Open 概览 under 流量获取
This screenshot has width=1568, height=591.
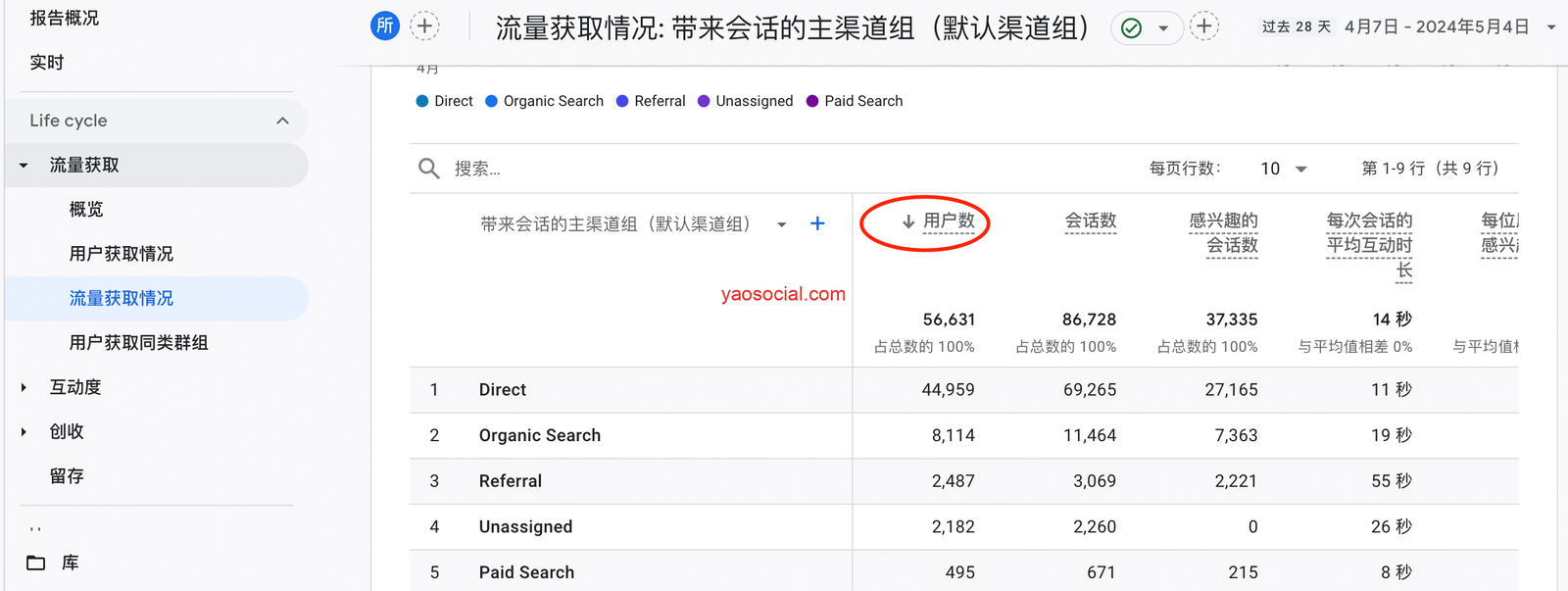tap(86, 210)
